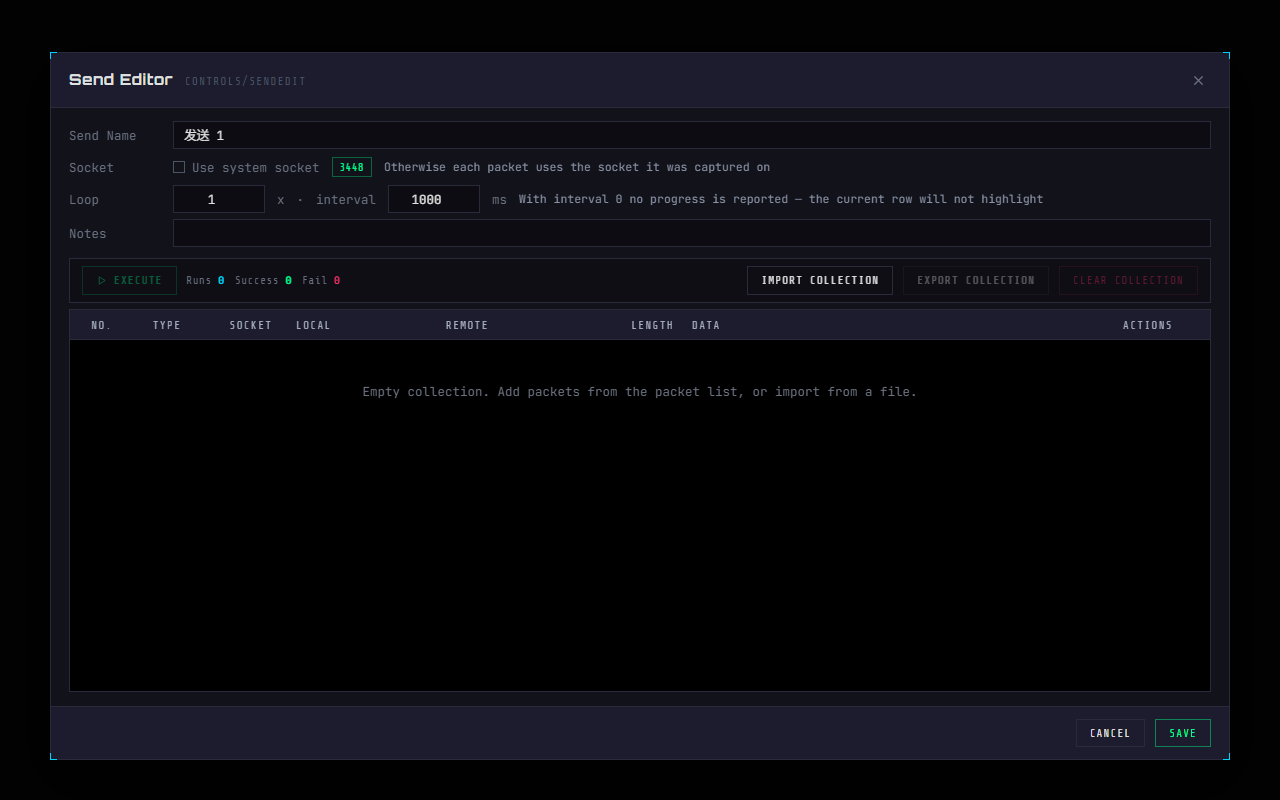Cancel the send edit

[1110, 733]
